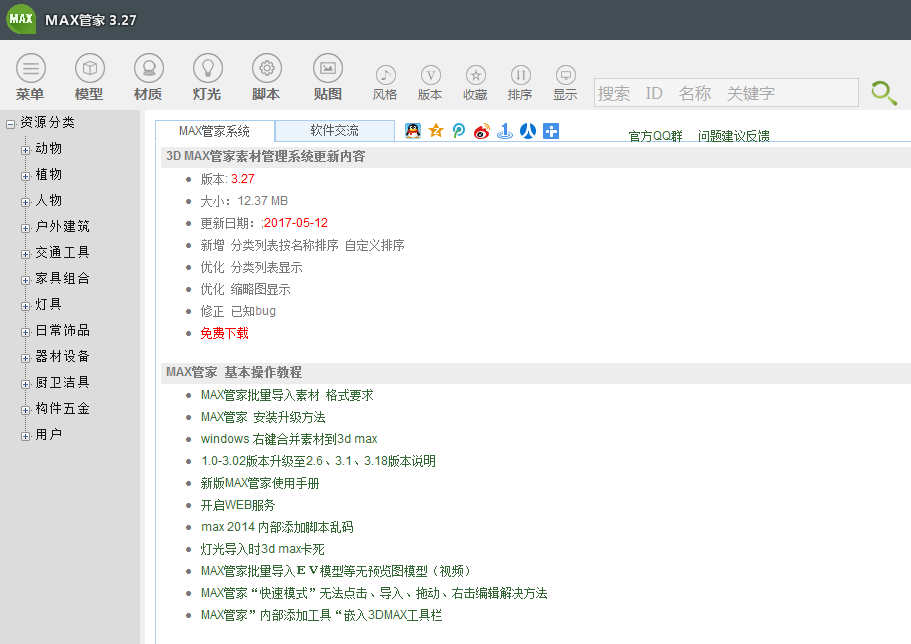Click the 新增 分类列表按名称排序 line
The height and width of the screenshot is (644, 911).
302,245
